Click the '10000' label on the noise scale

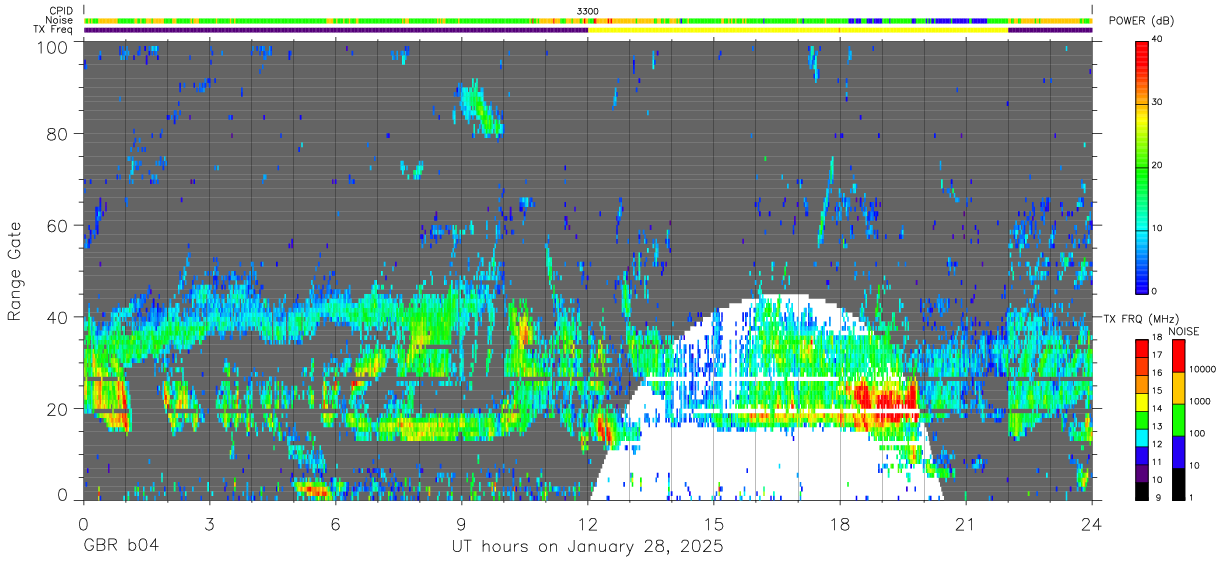click(1203, 369)
